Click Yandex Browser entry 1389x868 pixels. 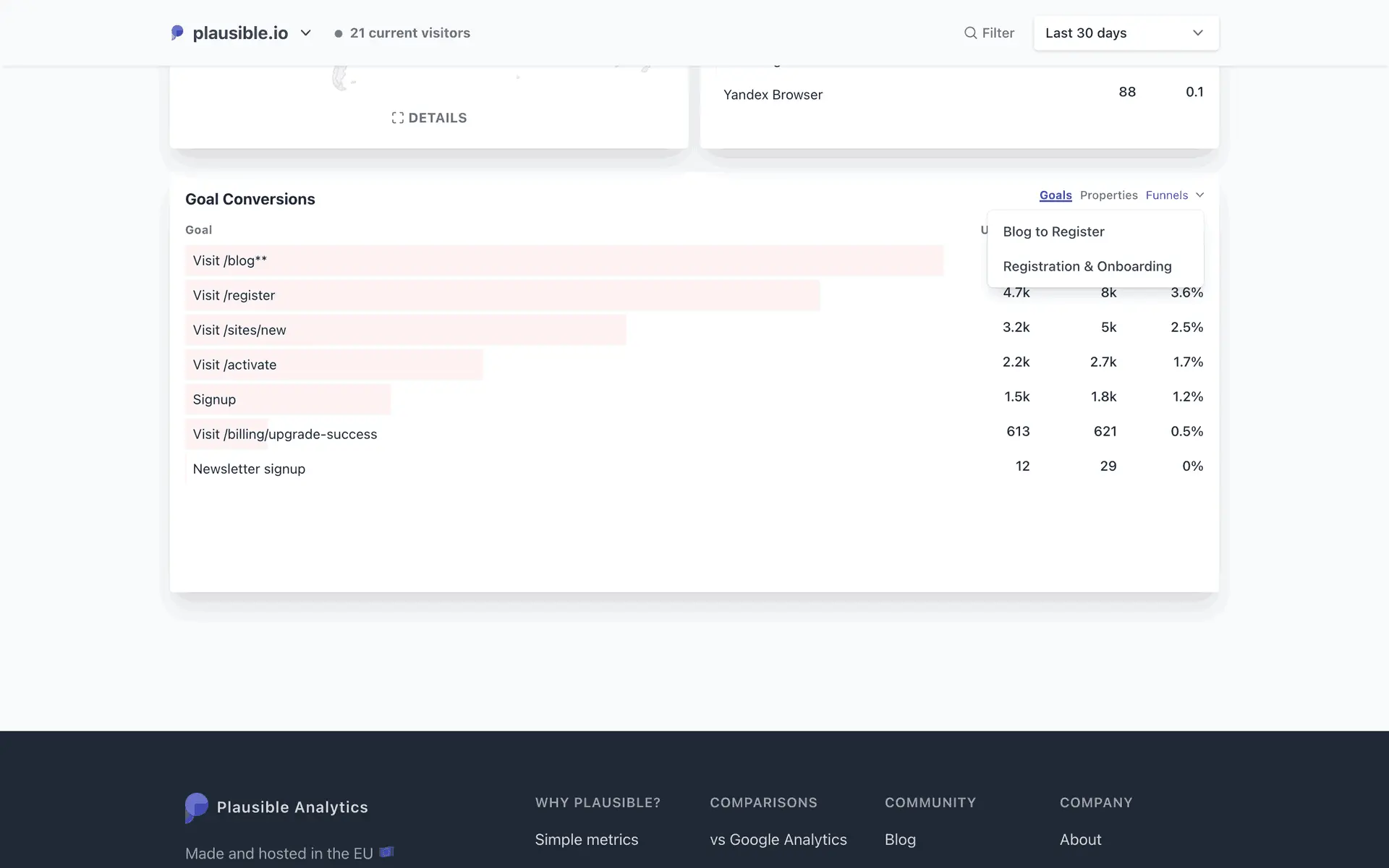point(773,95)
